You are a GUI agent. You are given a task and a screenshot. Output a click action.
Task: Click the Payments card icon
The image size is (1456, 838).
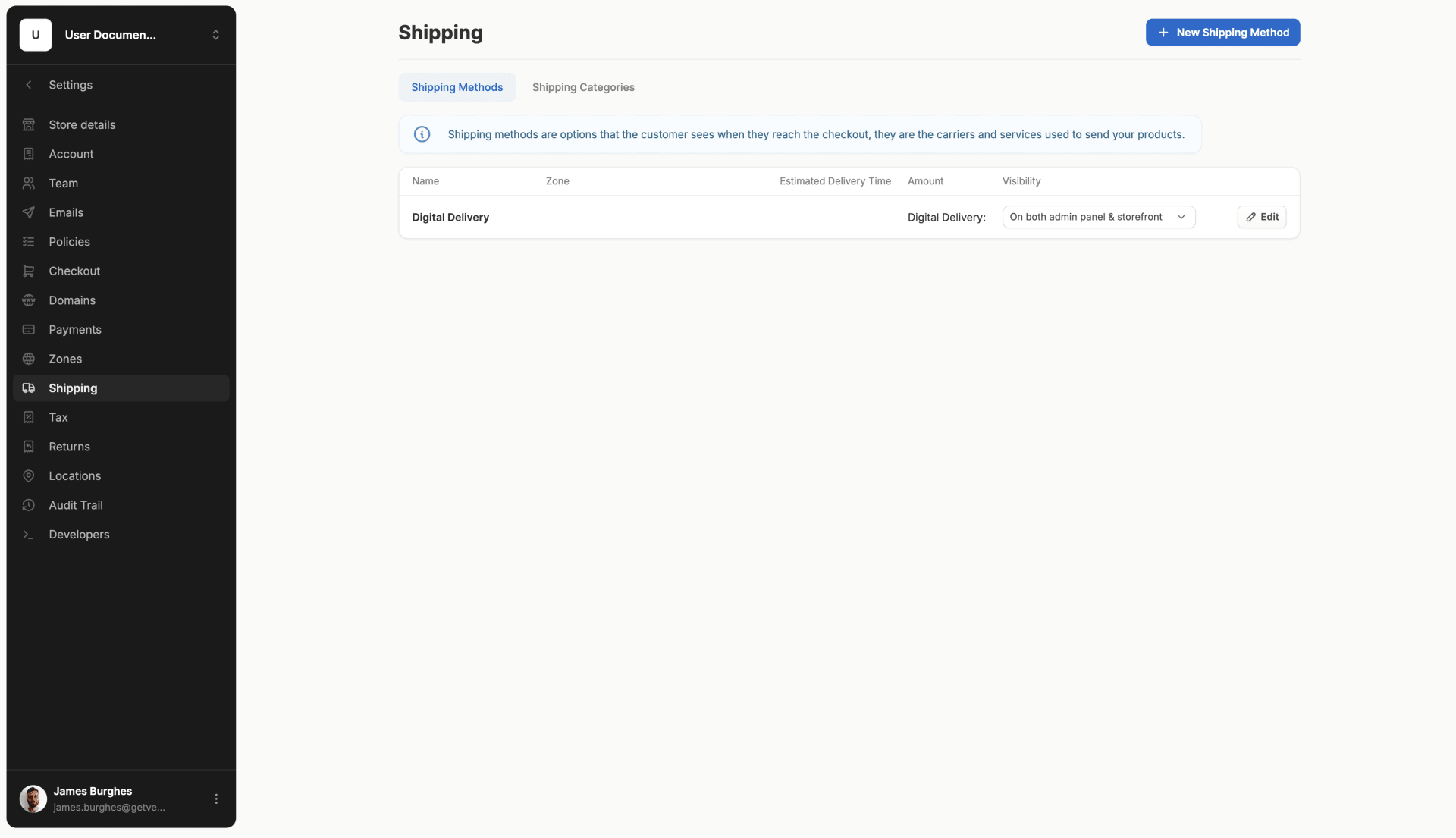click(29, 330)
